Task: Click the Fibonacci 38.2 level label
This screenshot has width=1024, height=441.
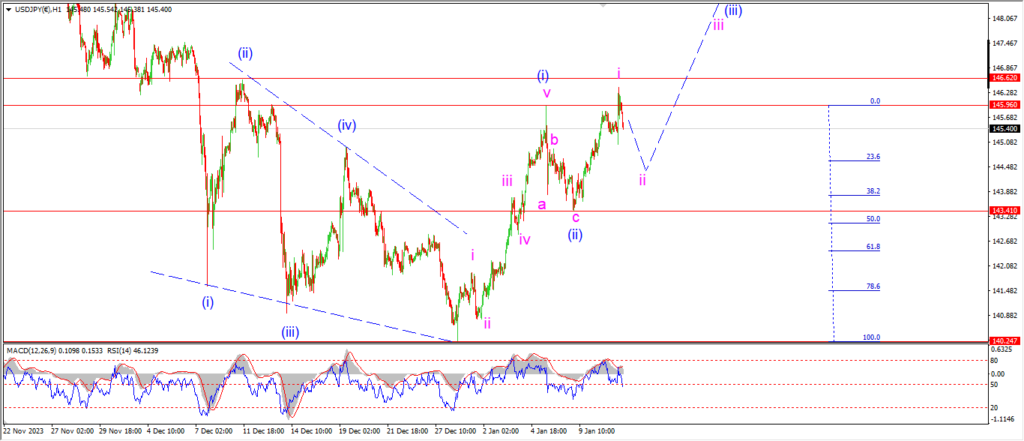Action: click(x=872, y=191)
